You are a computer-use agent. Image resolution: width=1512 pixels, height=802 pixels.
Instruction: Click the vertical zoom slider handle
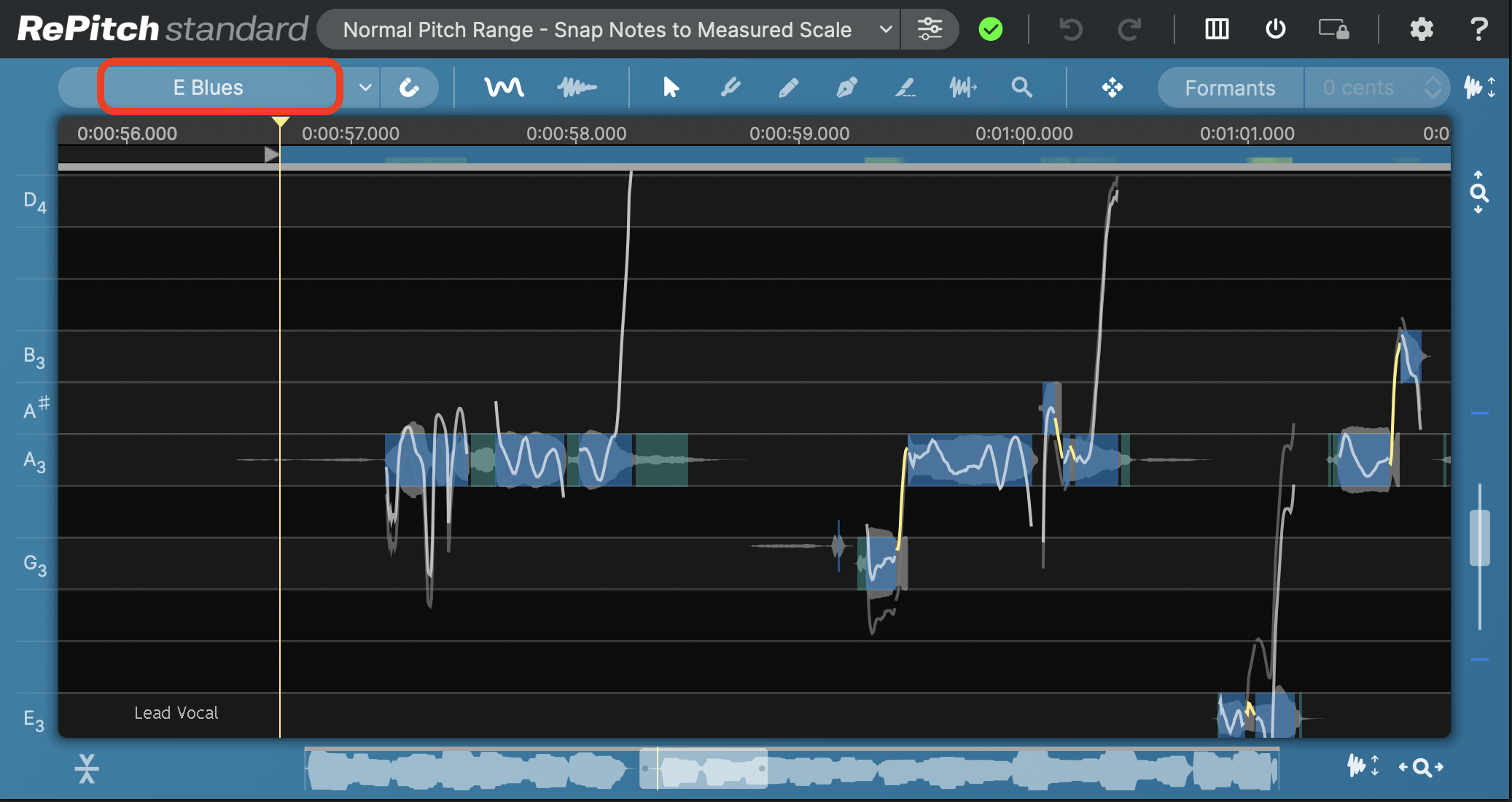[1479, 538]
